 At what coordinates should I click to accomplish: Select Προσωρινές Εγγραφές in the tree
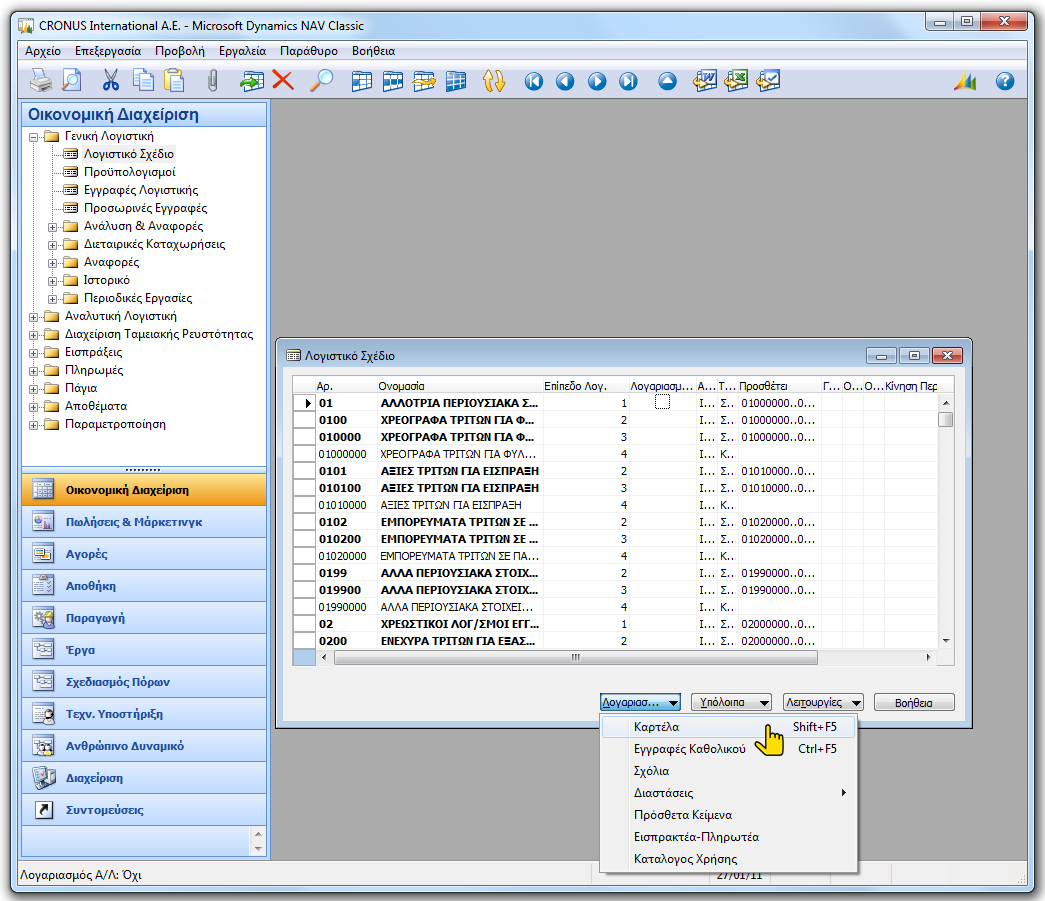coord(145,208)
